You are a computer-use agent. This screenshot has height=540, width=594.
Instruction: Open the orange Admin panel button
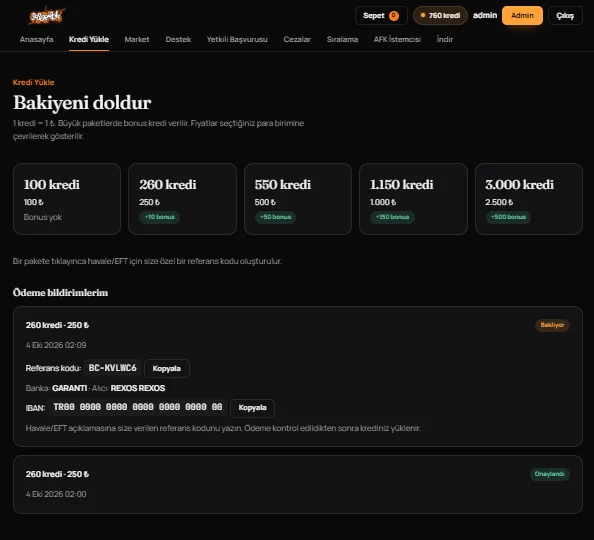[x=522, y=16]
